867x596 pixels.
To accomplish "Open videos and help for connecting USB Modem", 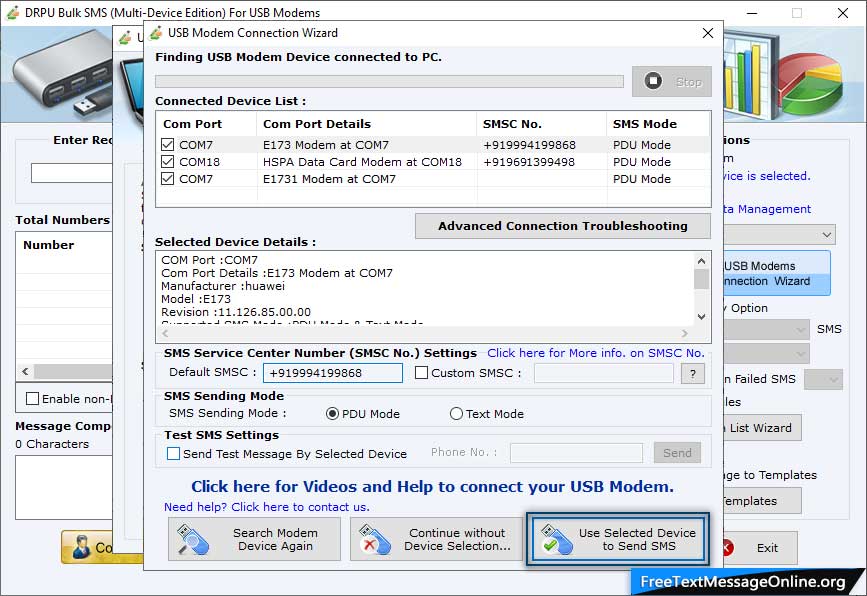I will (432, 487).
